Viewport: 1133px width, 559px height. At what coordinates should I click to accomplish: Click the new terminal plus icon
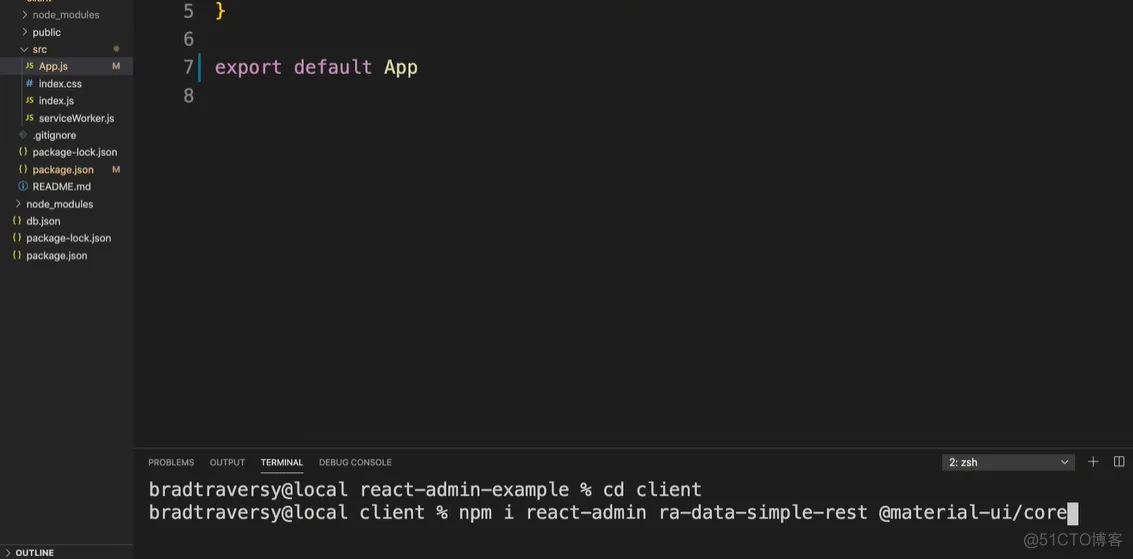[x=1093, y=462]
